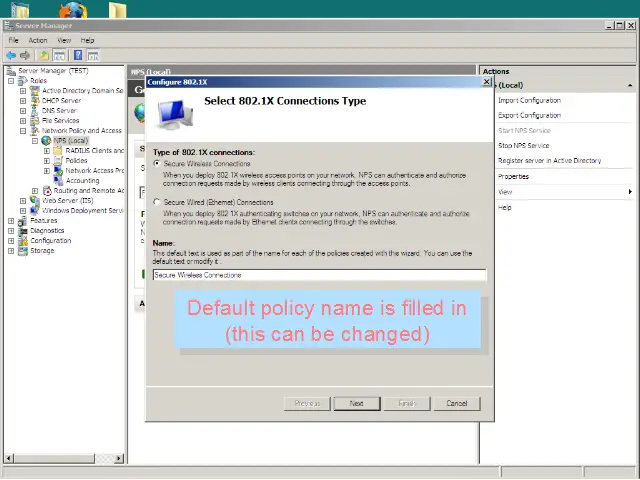Click Import Configuration in the Actions pane

(529, 100)
